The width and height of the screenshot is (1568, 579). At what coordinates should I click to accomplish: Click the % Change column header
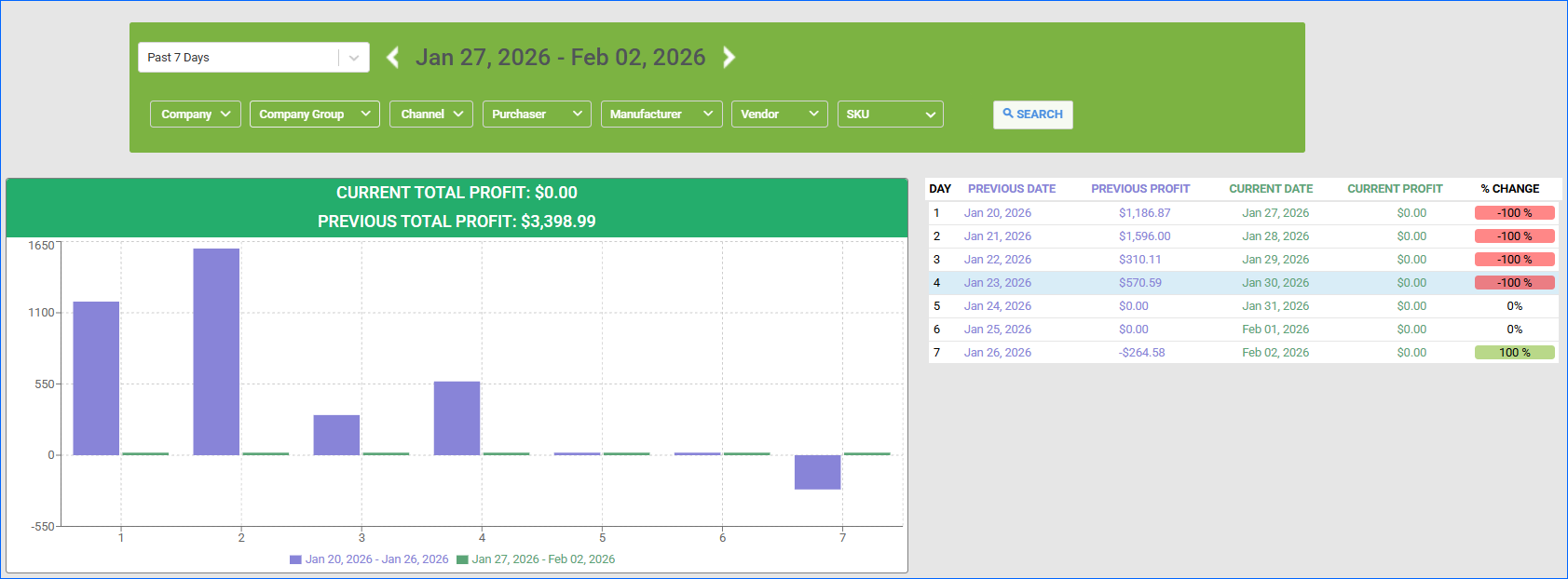pyautogui.click(x=1509, y=189)
